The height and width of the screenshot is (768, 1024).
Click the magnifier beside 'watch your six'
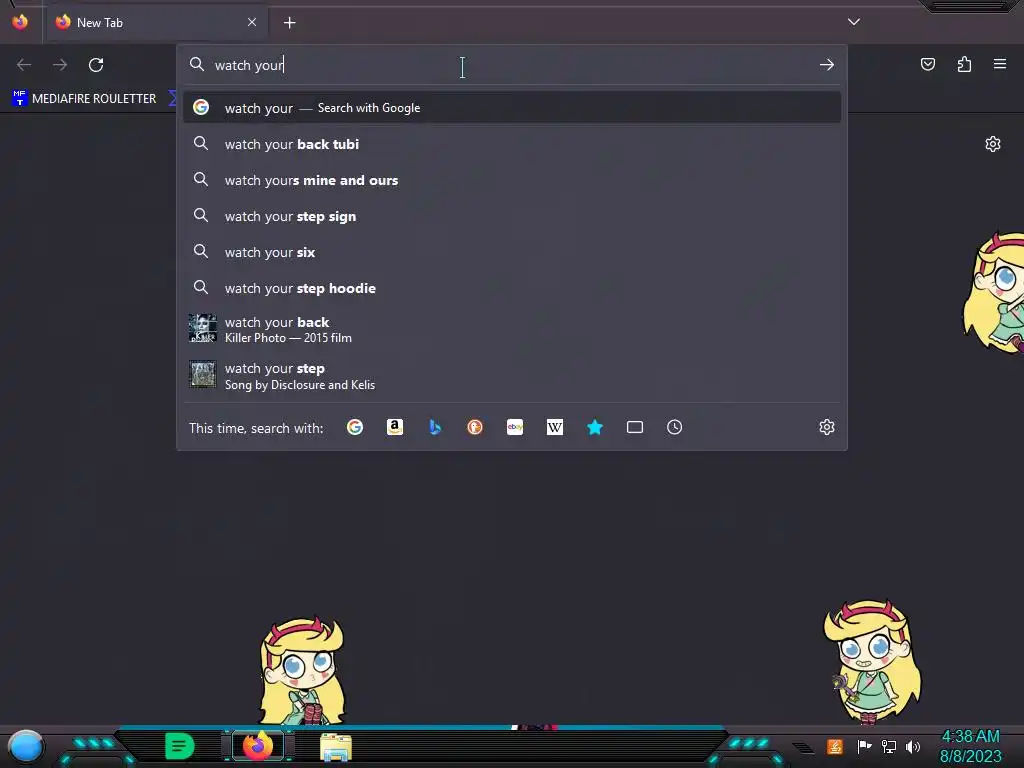[x=200, y=251]
